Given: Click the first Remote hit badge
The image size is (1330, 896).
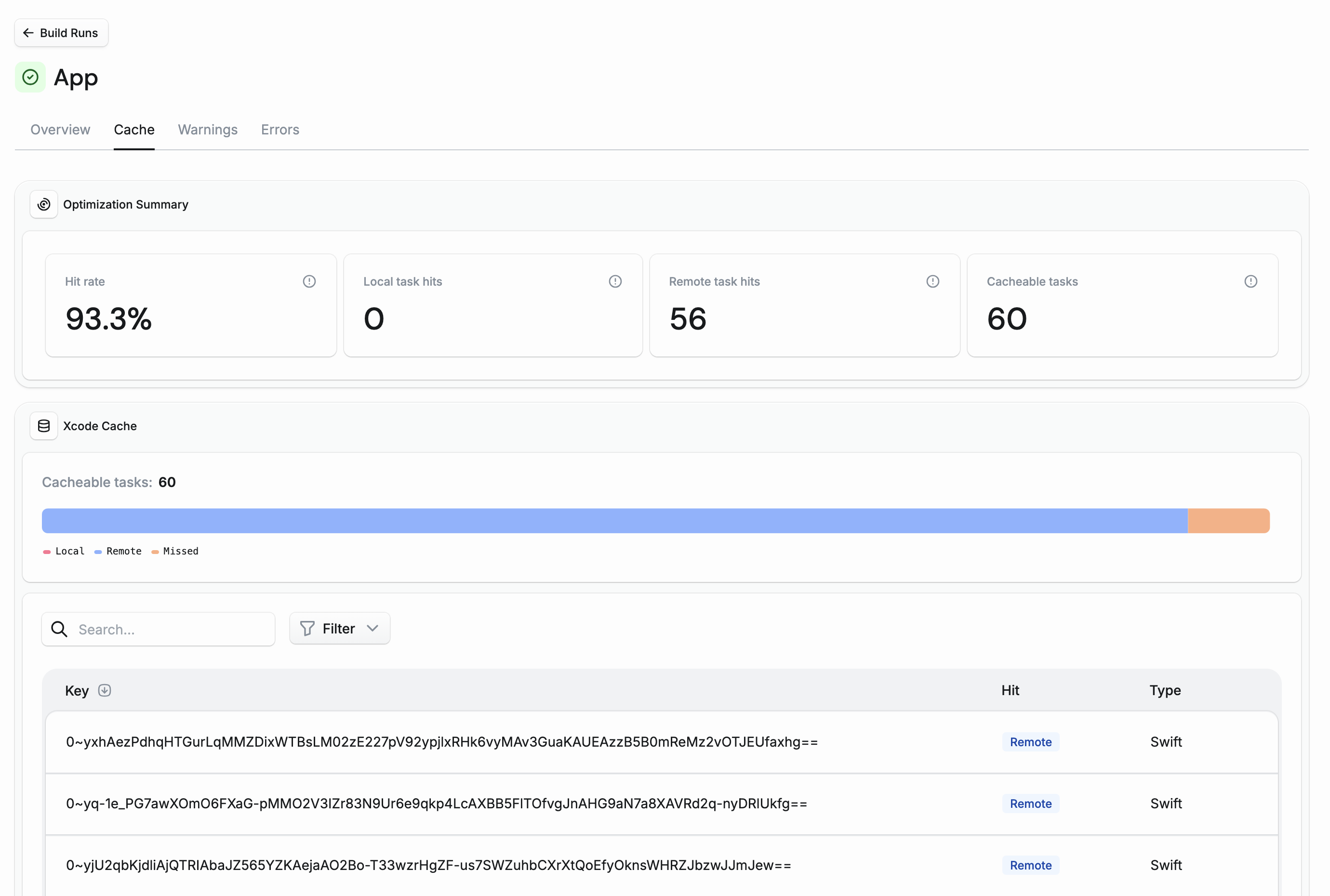Looking at the screenshot, I should pyautogui.click(x=1030, y=742).
